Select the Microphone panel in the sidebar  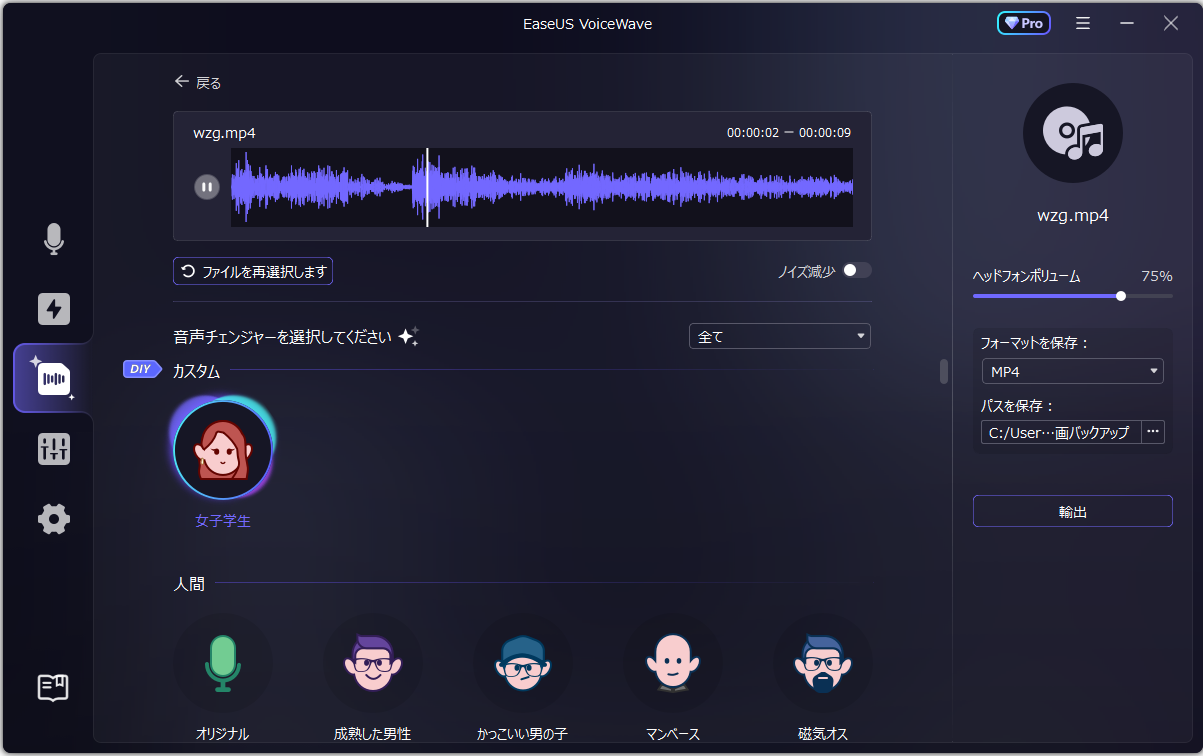click(x=53, y=240)
